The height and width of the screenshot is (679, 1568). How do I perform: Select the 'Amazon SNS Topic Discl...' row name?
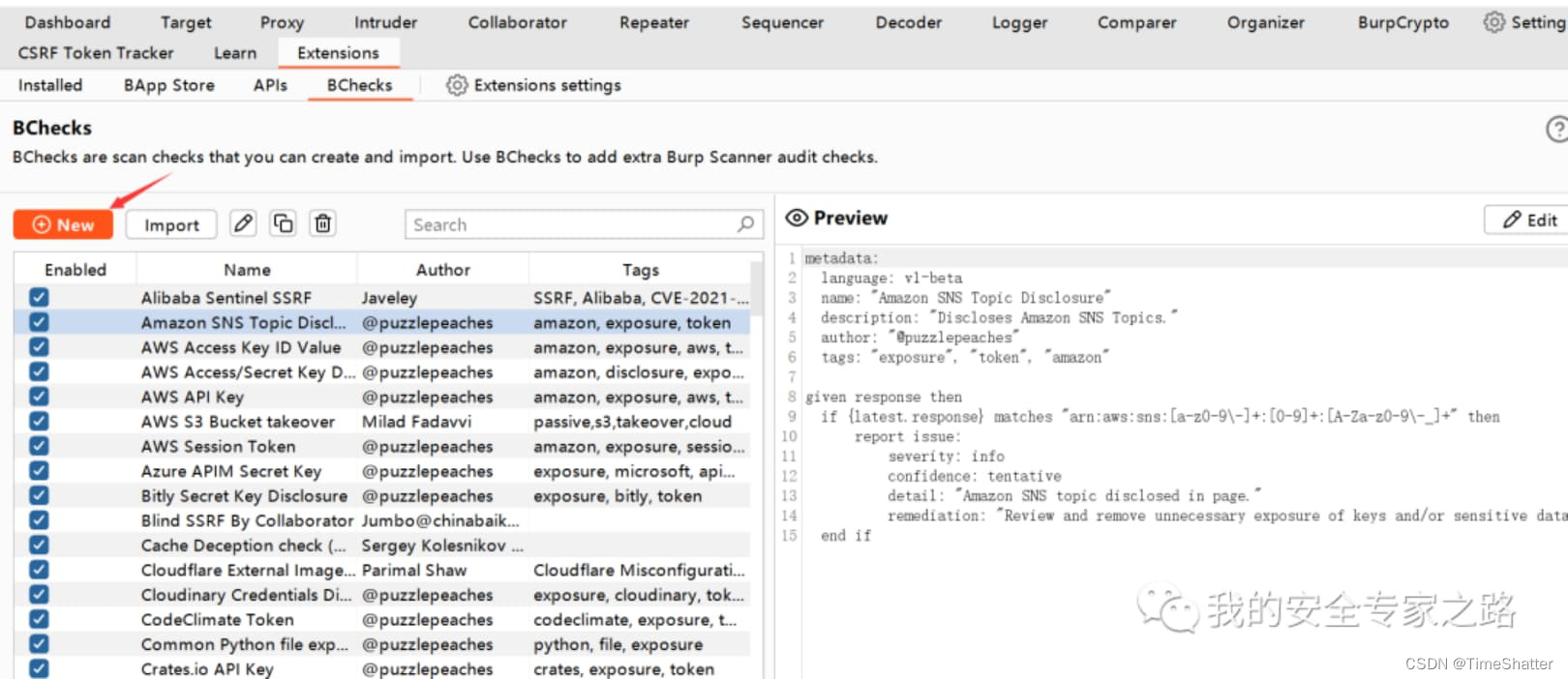click(243, 322)
